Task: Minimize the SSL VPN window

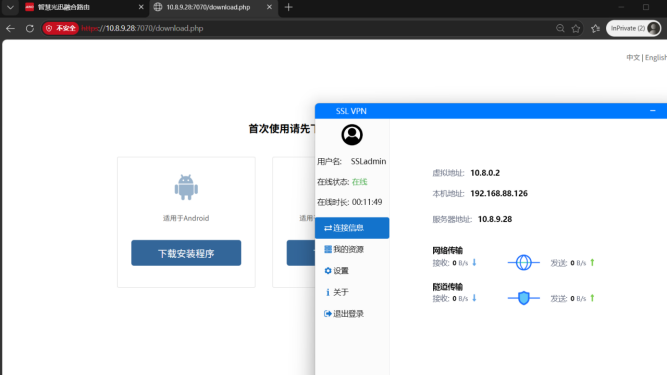Action: tap(653, 111)
